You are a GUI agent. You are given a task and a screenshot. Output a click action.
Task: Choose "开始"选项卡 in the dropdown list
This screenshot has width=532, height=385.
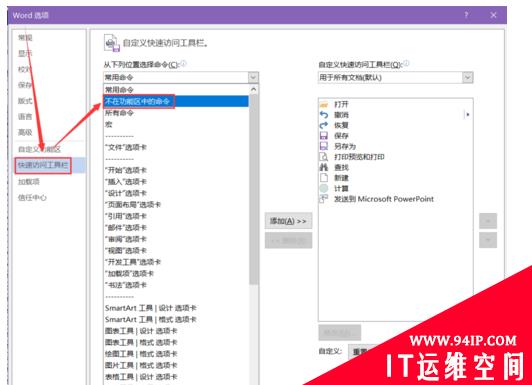tap(176, 170)
